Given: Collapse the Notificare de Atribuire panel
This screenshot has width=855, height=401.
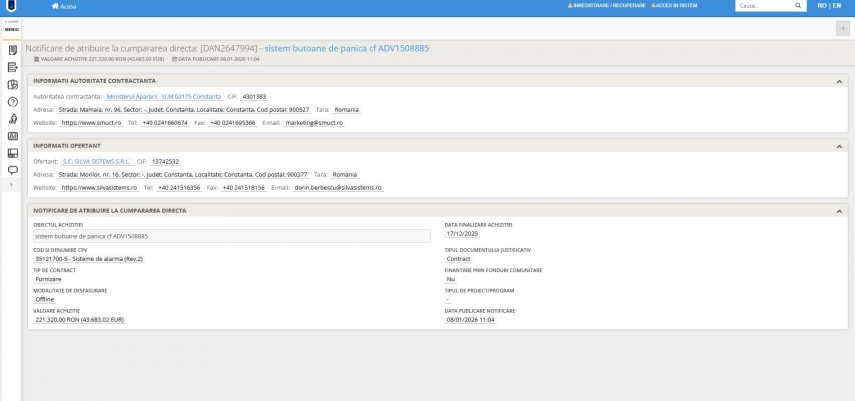Looking at the screenshot, I should click(838, 211).
